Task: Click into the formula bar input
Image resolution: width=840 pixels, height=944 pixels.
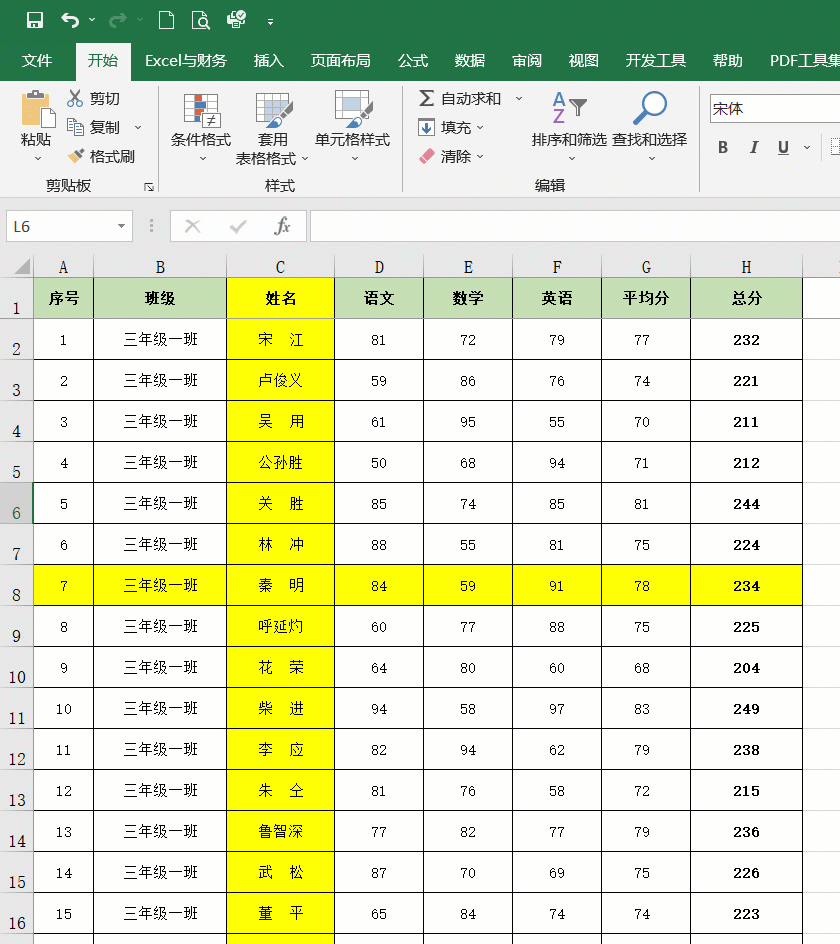Action: click(574, 226)
